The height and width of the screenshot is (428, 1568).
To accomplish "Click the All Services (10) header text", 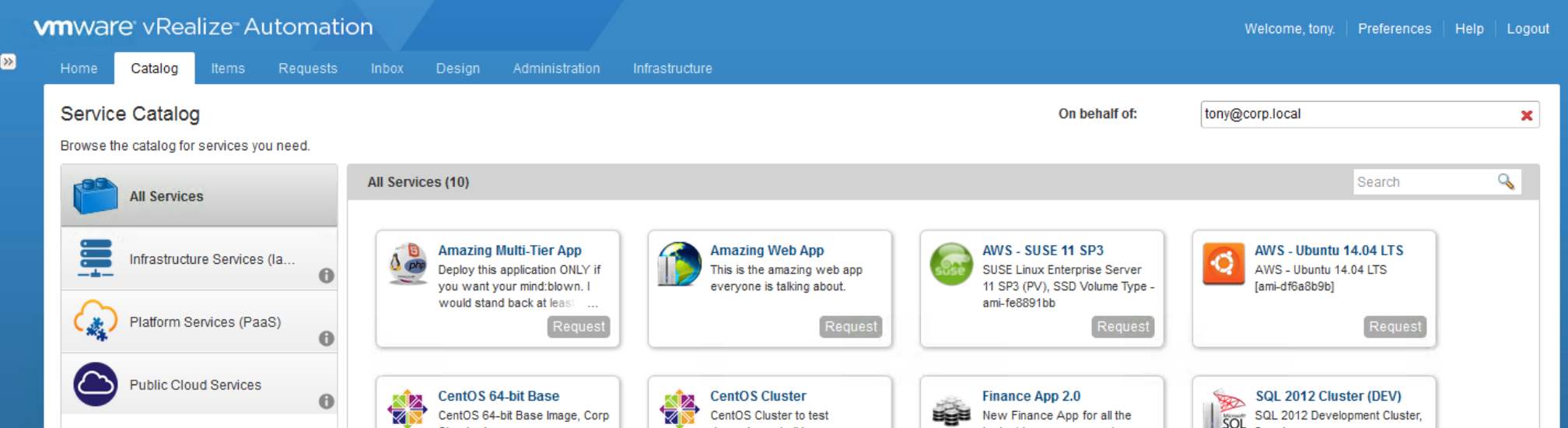I will 418,182.
